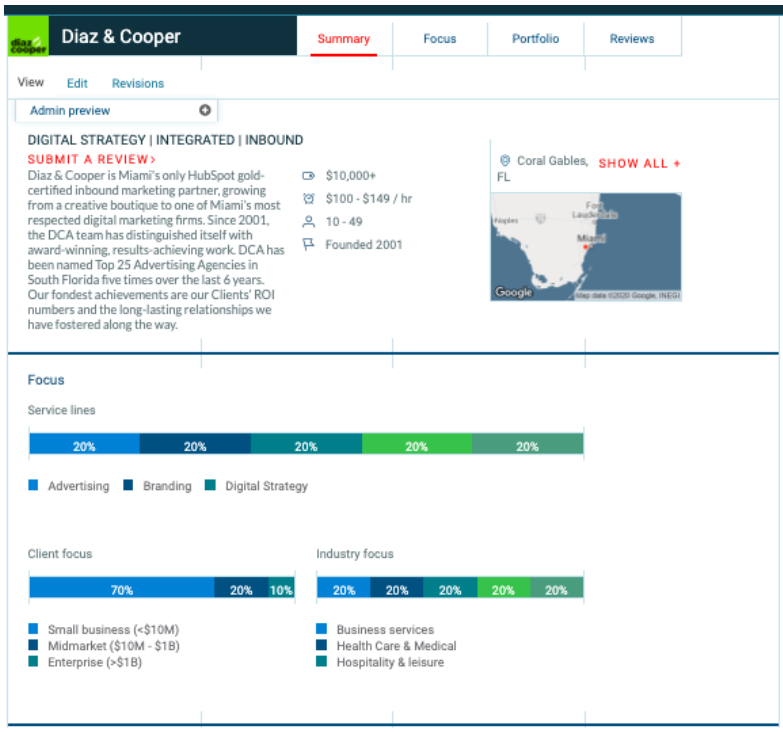
Task: Click the location pin icon near Coral Gables
Action: point(505,161)
